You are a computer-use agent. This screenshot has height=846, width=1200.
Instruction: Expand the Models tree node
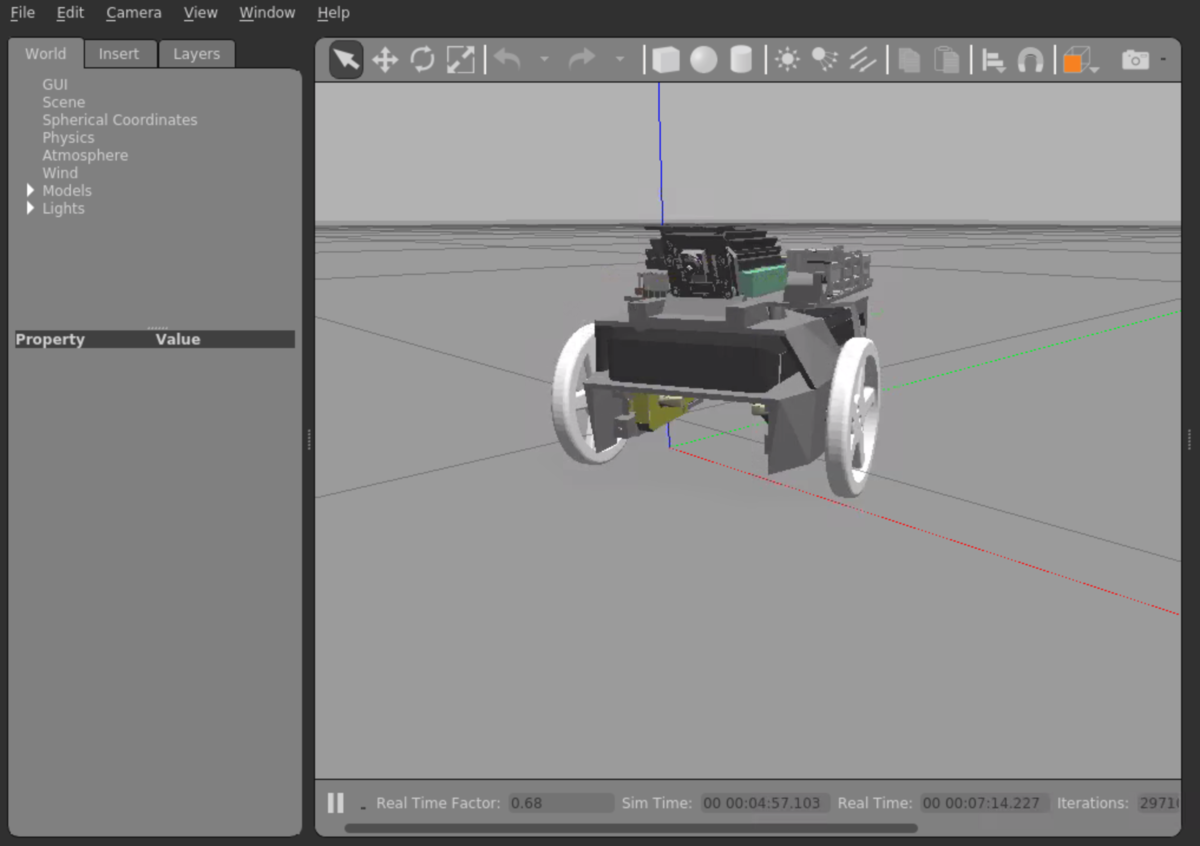pos(30,190)
